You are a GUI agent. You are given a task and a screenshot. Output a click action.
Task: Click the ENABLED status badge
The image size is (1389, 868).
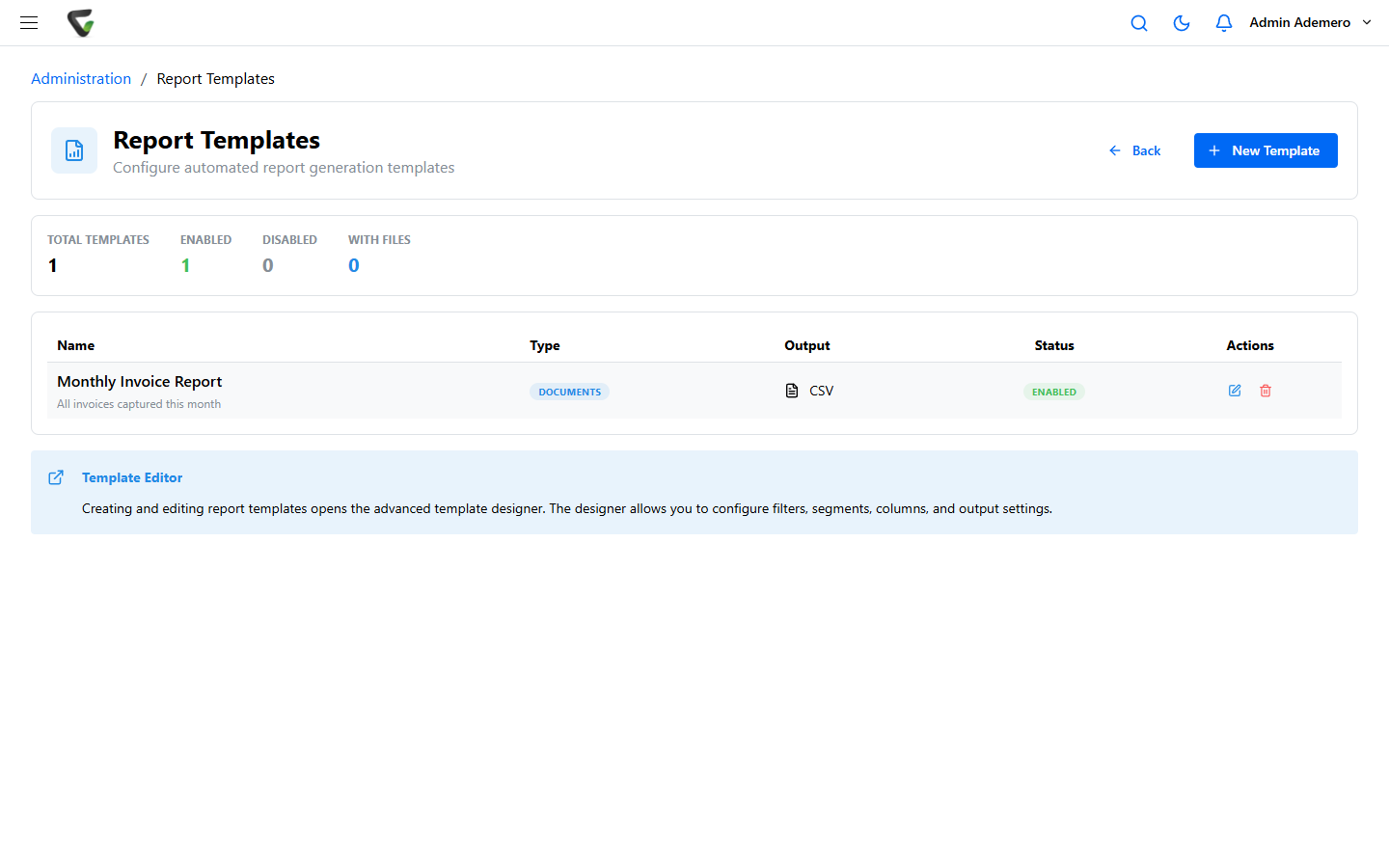click(x=1054, y=392)
